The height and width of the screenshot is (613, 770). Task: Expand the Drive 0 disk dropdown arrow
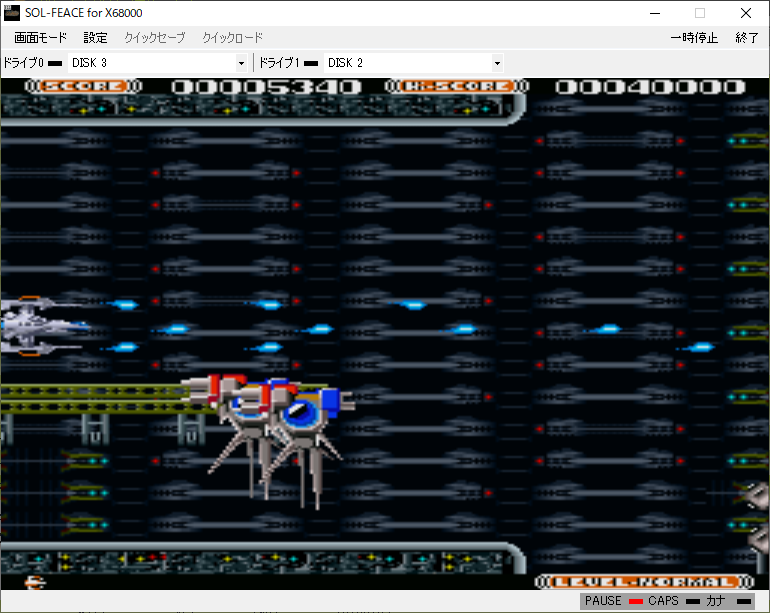click(241, 63)
